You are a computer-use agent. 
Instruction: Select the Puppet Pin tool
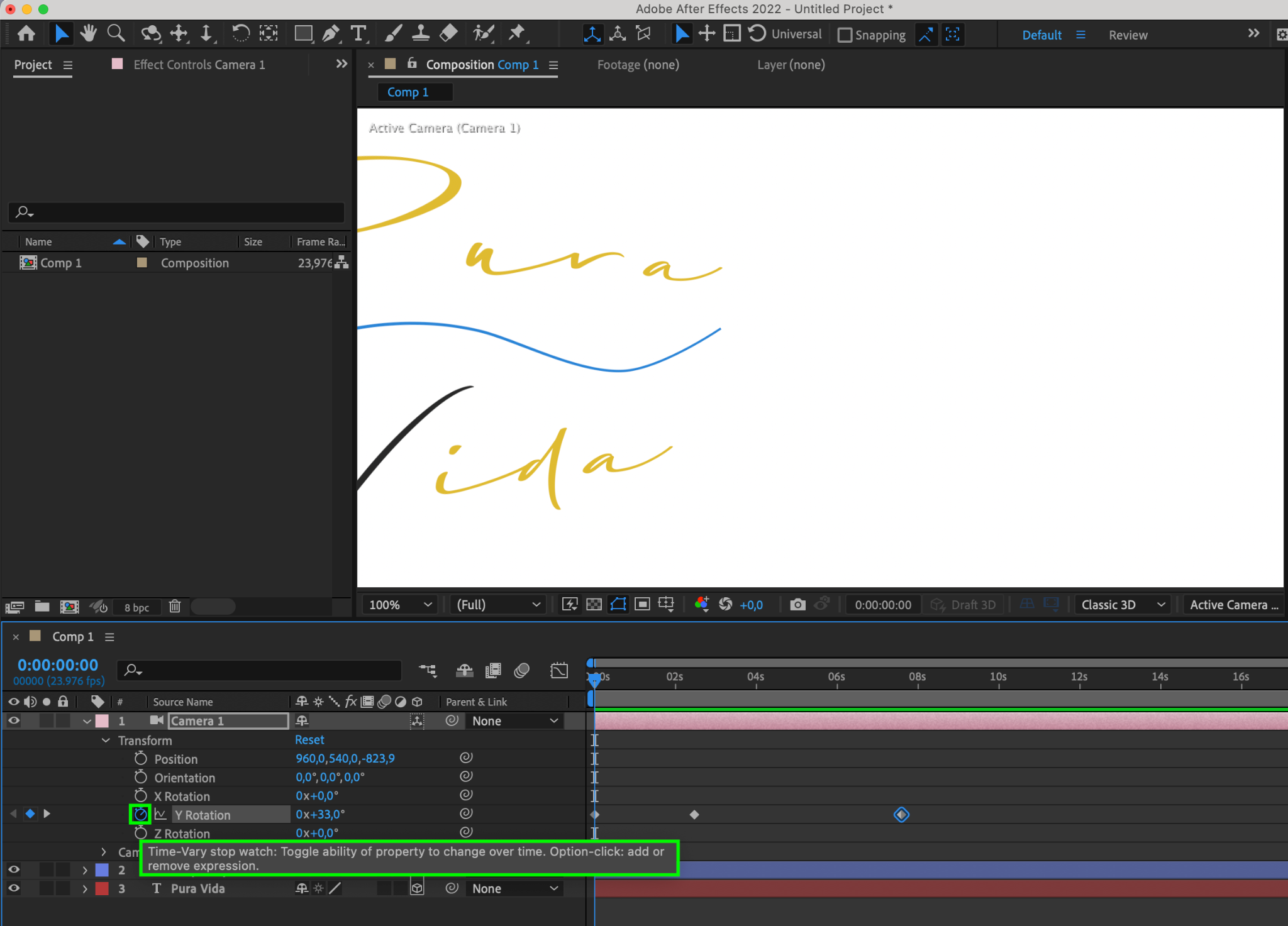(x=516, y=33)
